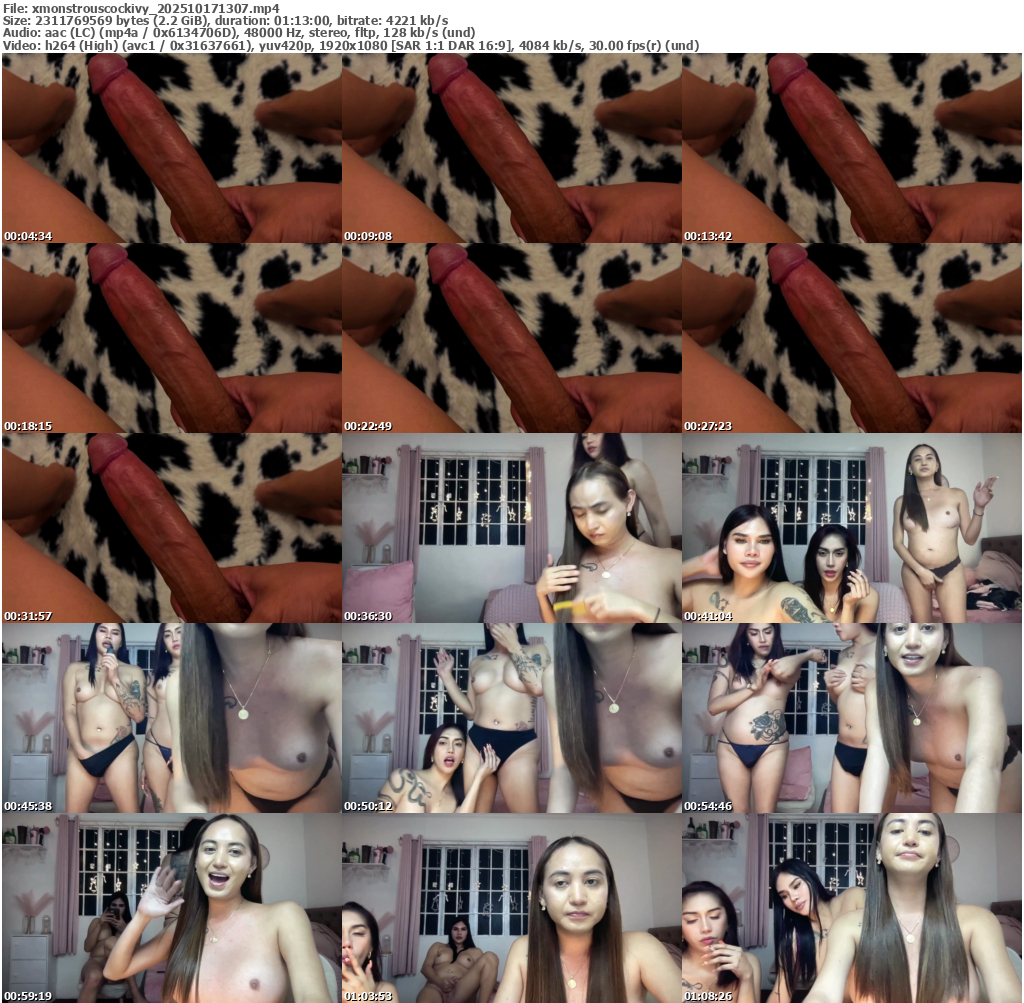The image size is (1024, 1003).
Task: Choose the frame labeled 00:18:15
Action: click(x=171, y=338)
